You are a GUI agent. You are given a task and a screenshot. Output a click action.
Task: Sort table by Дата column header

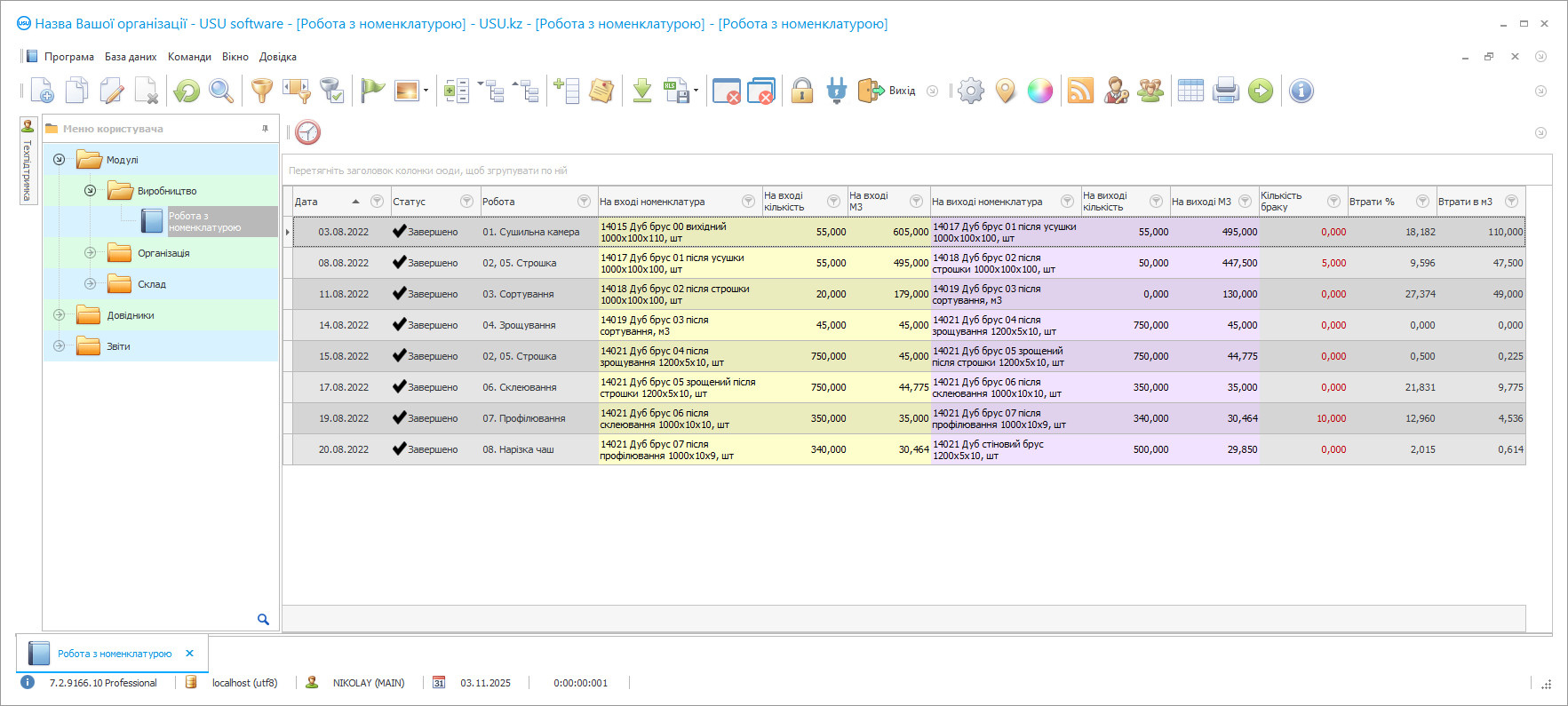point(320,202)
